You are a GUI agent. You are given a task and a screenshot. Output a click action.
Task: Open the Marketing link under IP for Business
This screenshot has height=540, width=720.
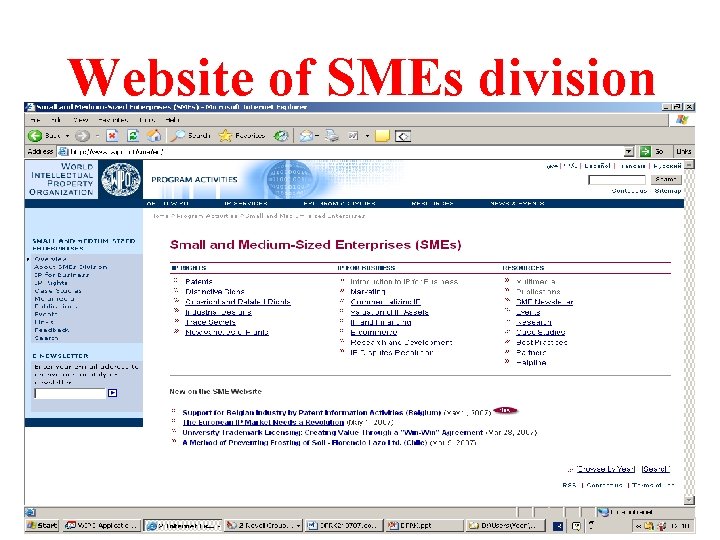pyautogui.click(x=368, y=292)
